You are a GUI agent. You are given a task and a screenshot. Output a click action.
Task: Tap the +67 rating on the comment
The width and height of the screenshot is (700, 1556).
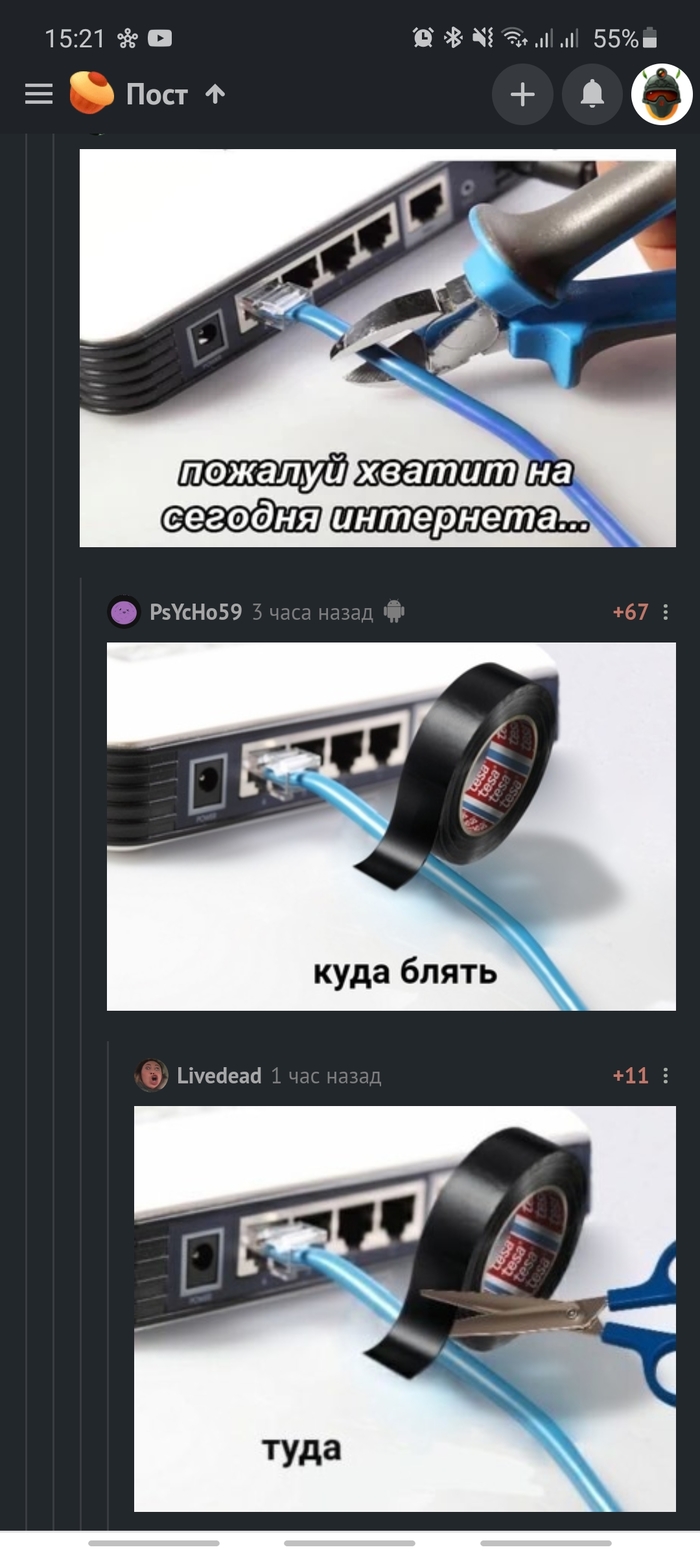630,611
